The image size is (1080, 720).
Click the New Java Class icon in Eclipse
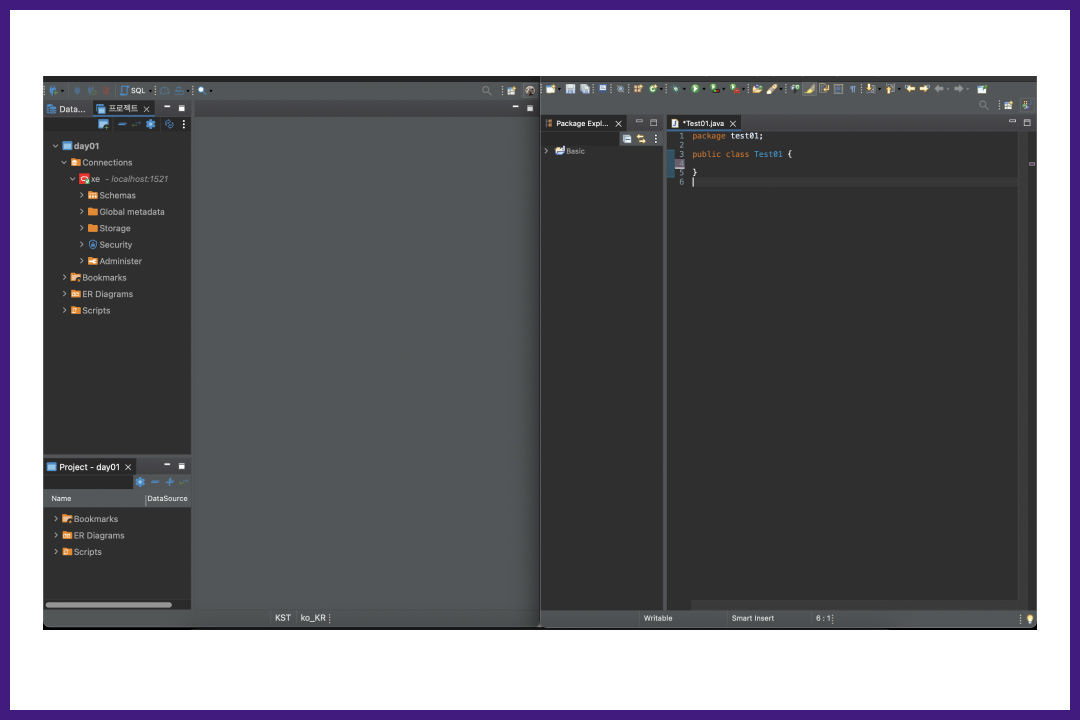[x=653, y=88]
